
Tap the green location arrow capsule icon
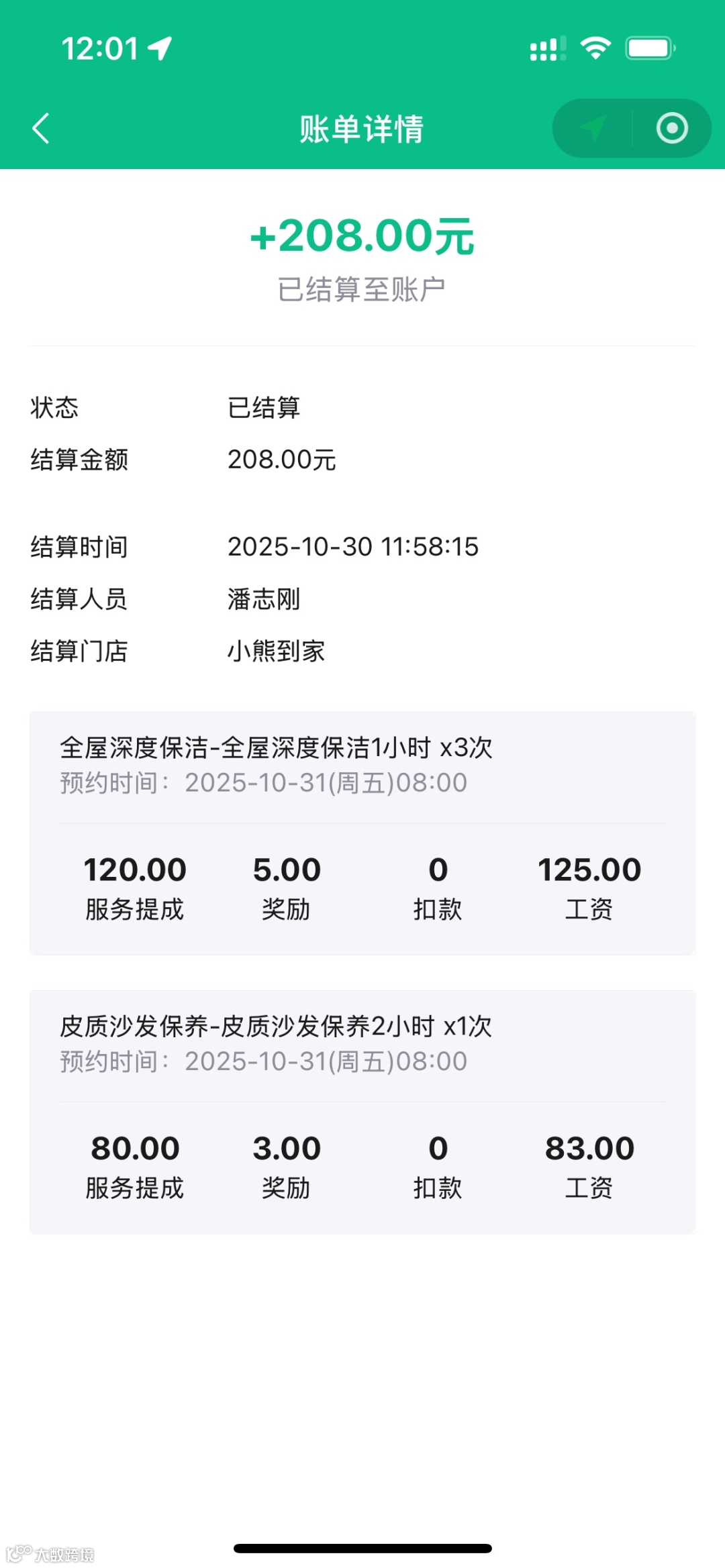(593, 128)
